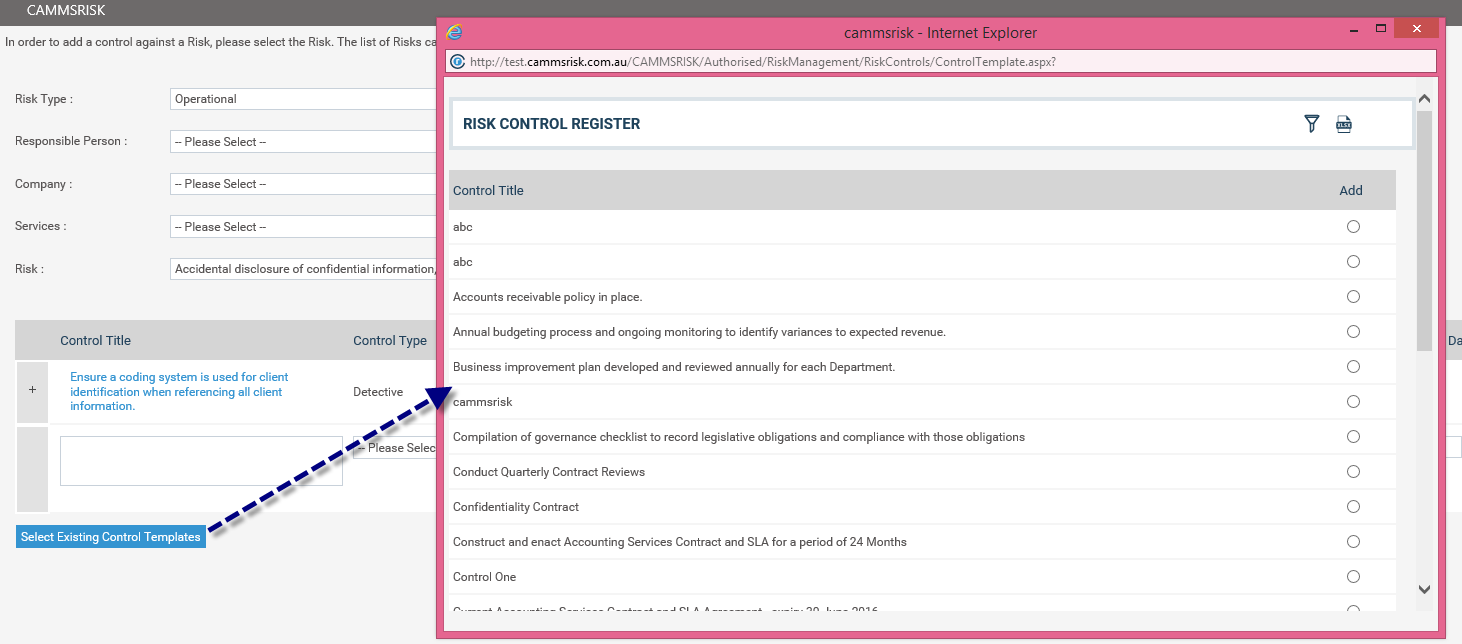Click the popup address bar URL
The image size is (1462, 644).
tap(762, 61)
